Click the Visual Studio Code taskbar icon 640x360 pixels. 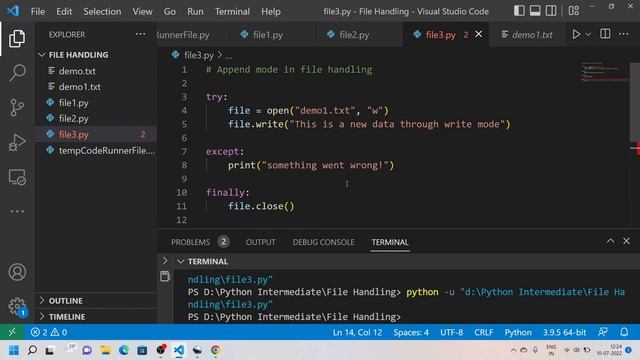[179, 350]
